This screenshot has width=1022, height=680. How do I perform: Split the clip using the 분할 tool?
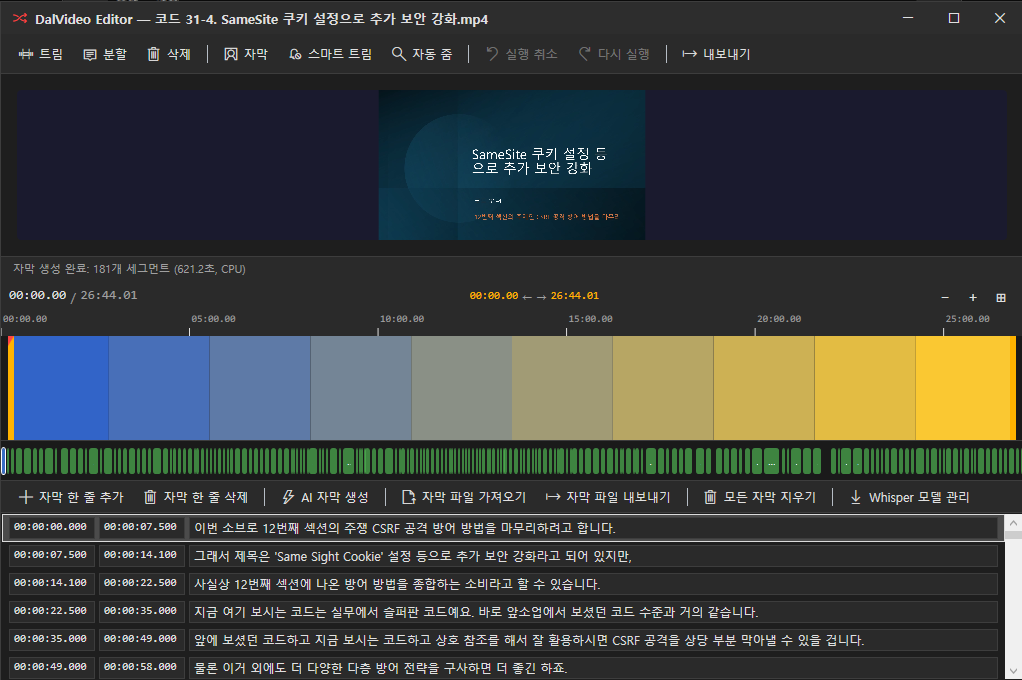coord(103,54)
